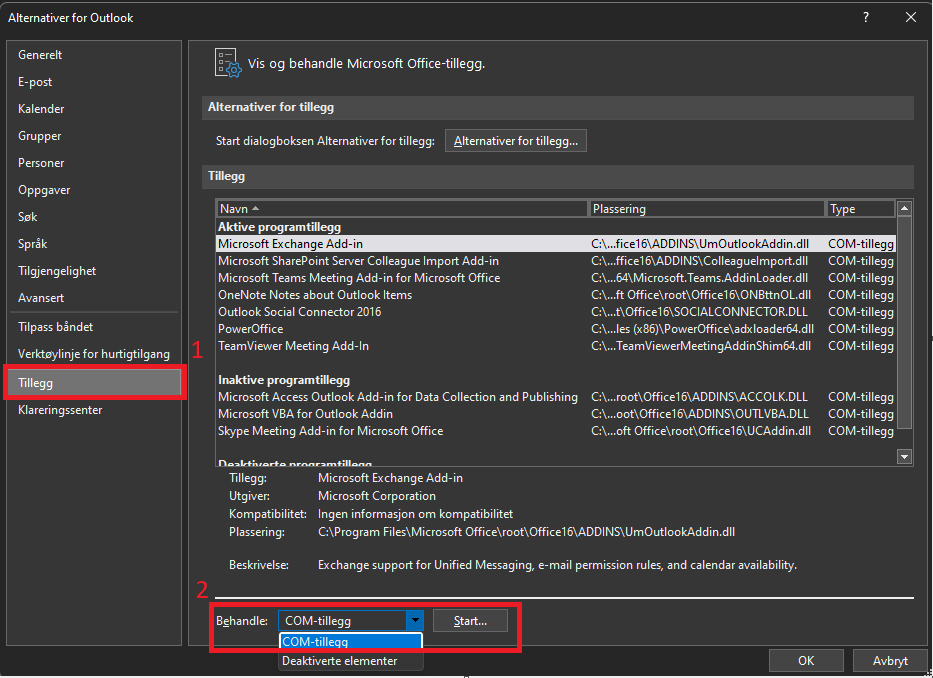Cancel with the Avbryt button
This screenshot has width=933, height=678.
890,660
